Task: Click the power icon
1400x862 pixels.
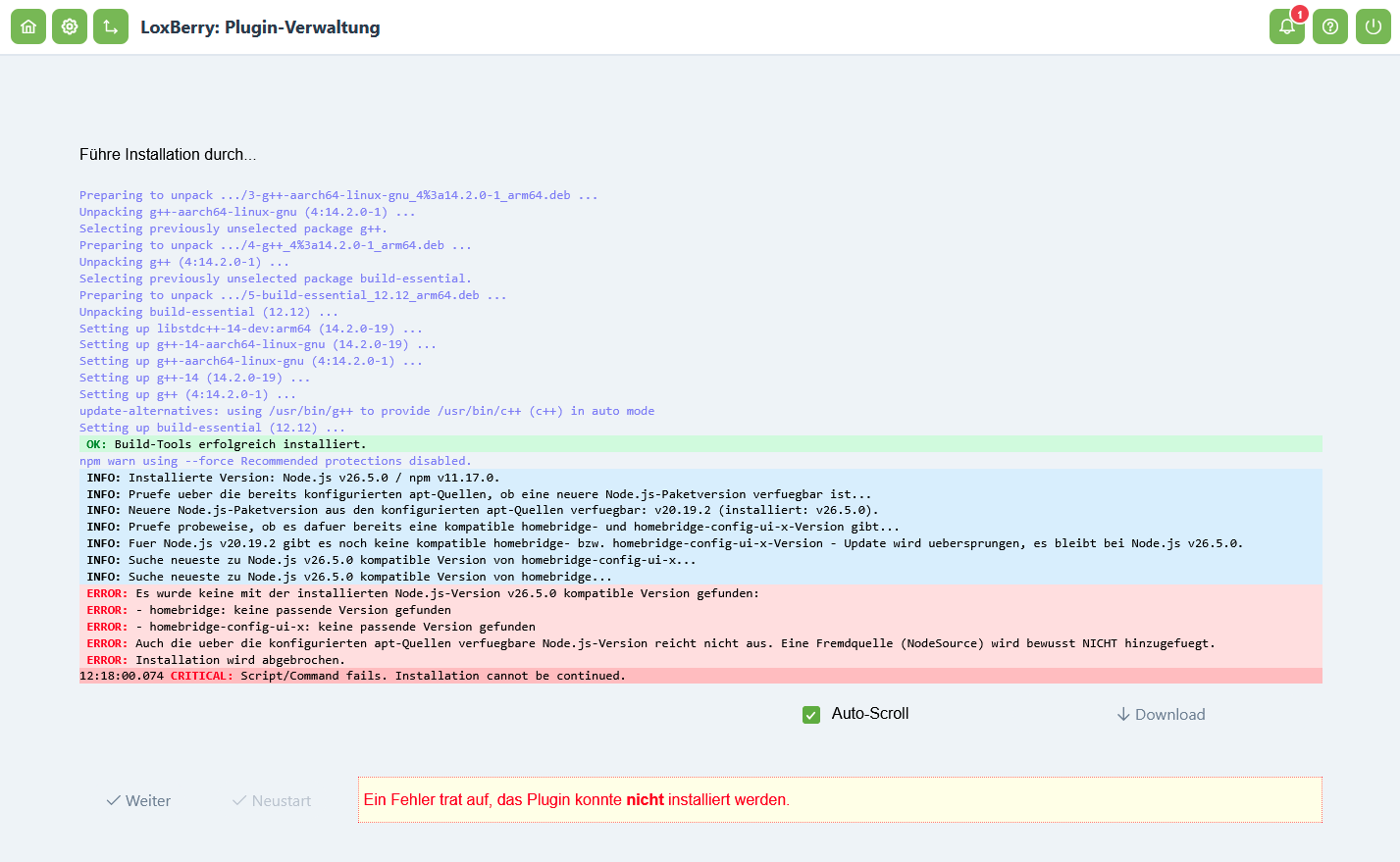Action: (1374, 26)
